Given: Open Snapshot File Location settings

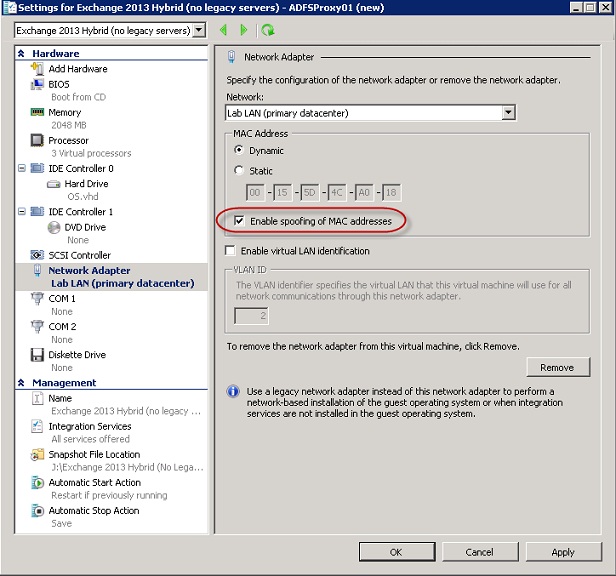Looking at the screenshot, I should coord(94,455).
